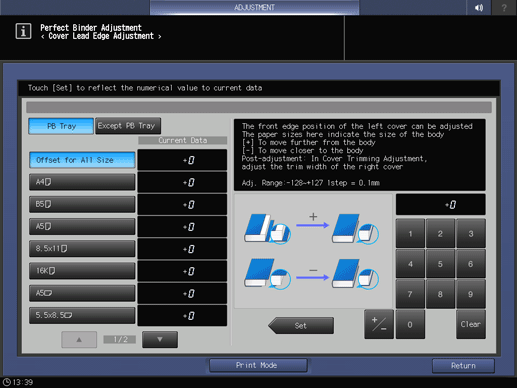Toggle the plus/minus sign key
517x388 pixels.
pyautogui.click(x=379, y=324)
